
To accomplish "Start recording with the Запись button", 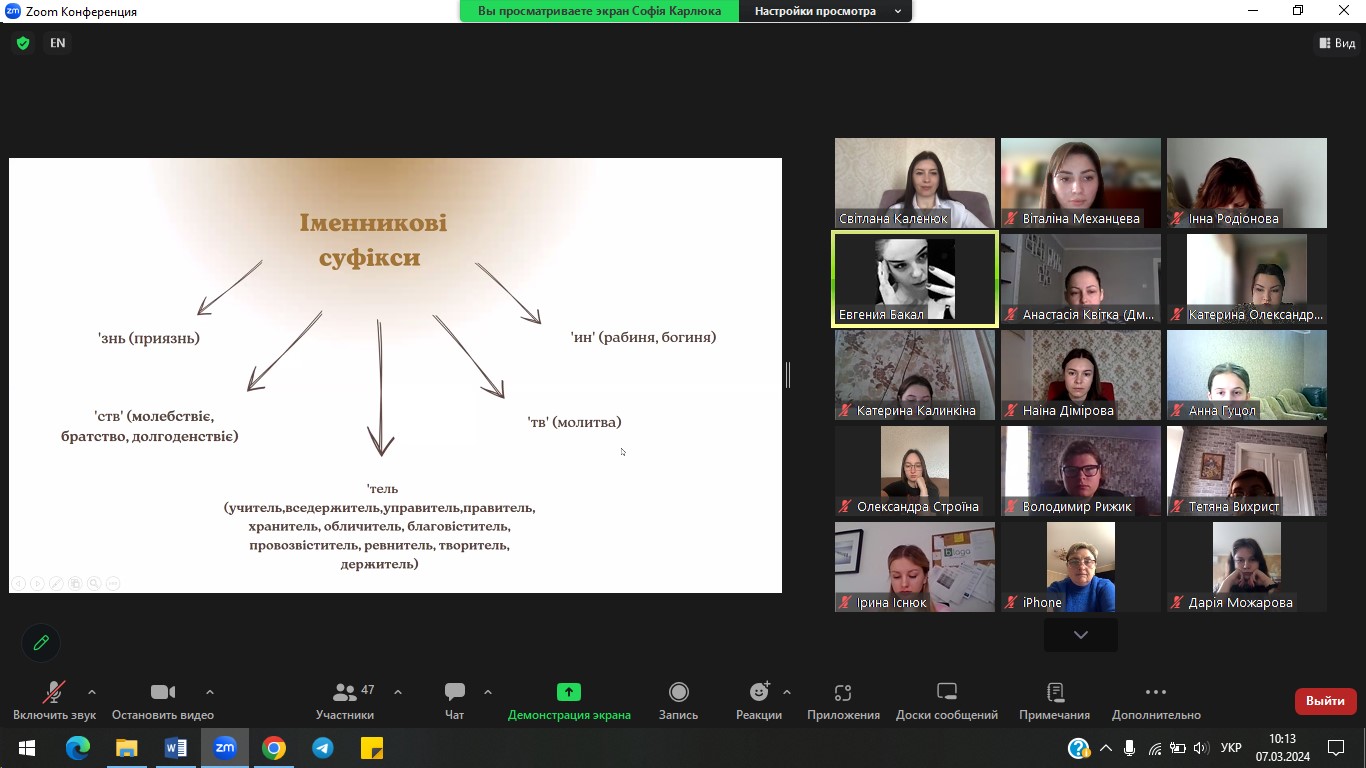I will pos(678,700).
